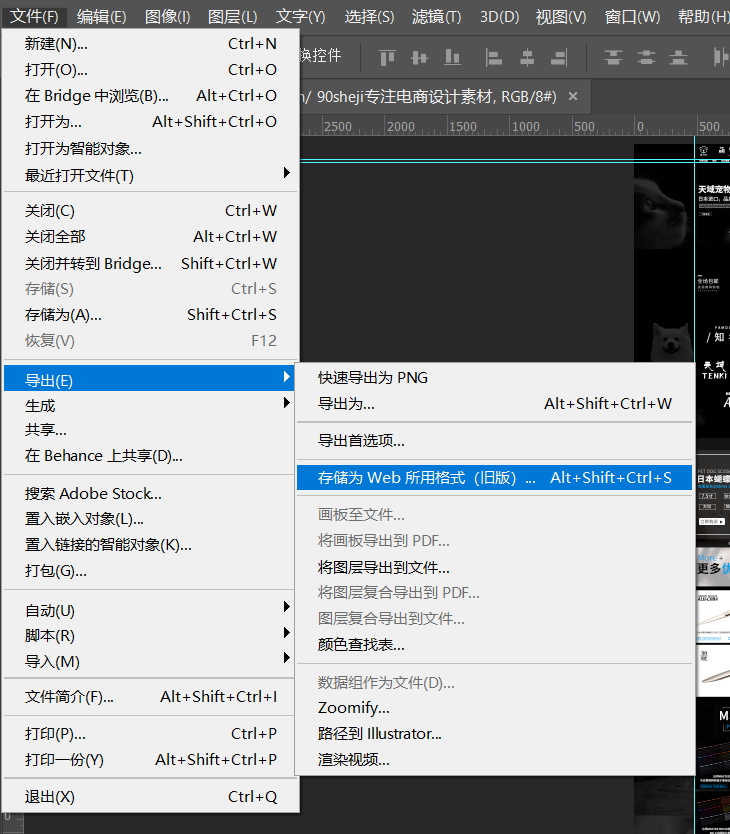Screen dimensions: 730x834
Task: Click the align bottom edges icon
Action: [x=452, y=57]
